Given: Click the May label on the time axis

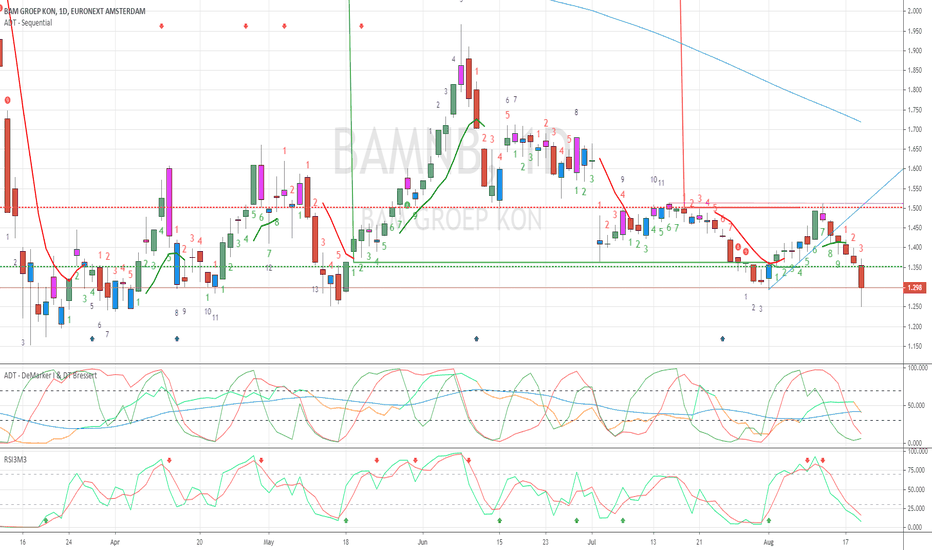Looking at the screenshot, I should 269,542.
